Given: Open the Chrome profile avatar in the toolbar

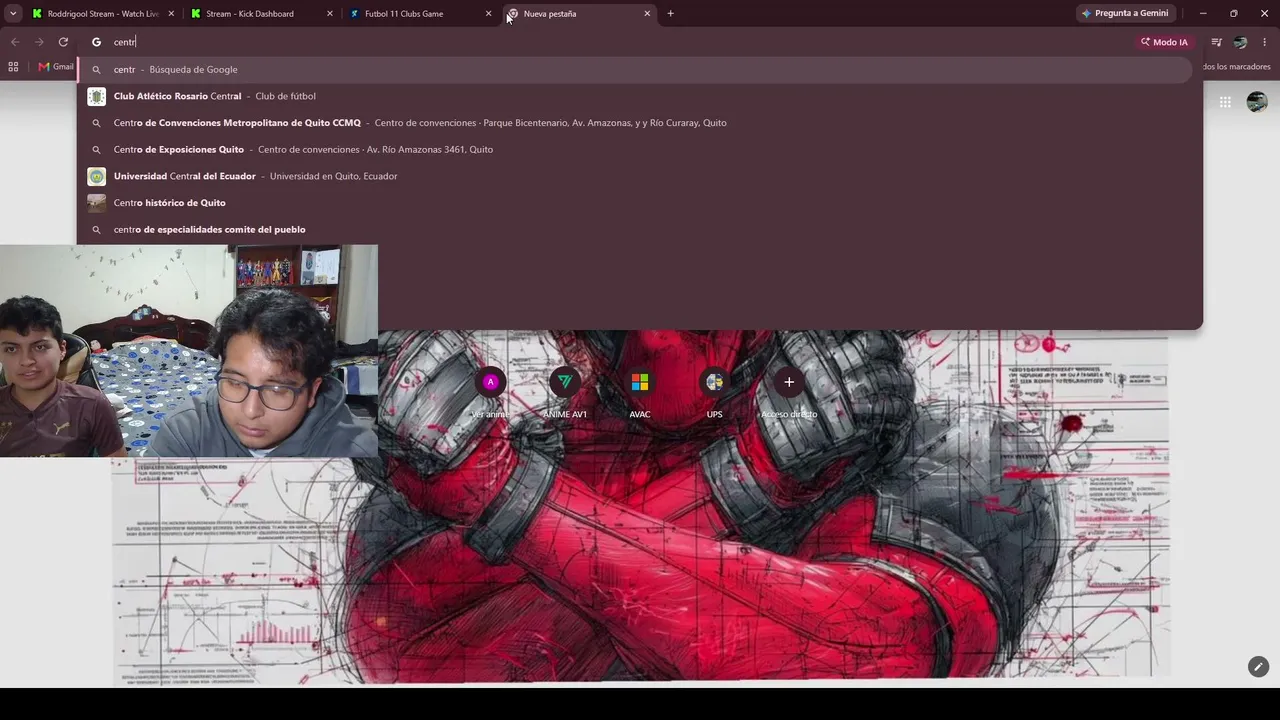Looking at the screenshot, I should click(x=1240, y=42).
